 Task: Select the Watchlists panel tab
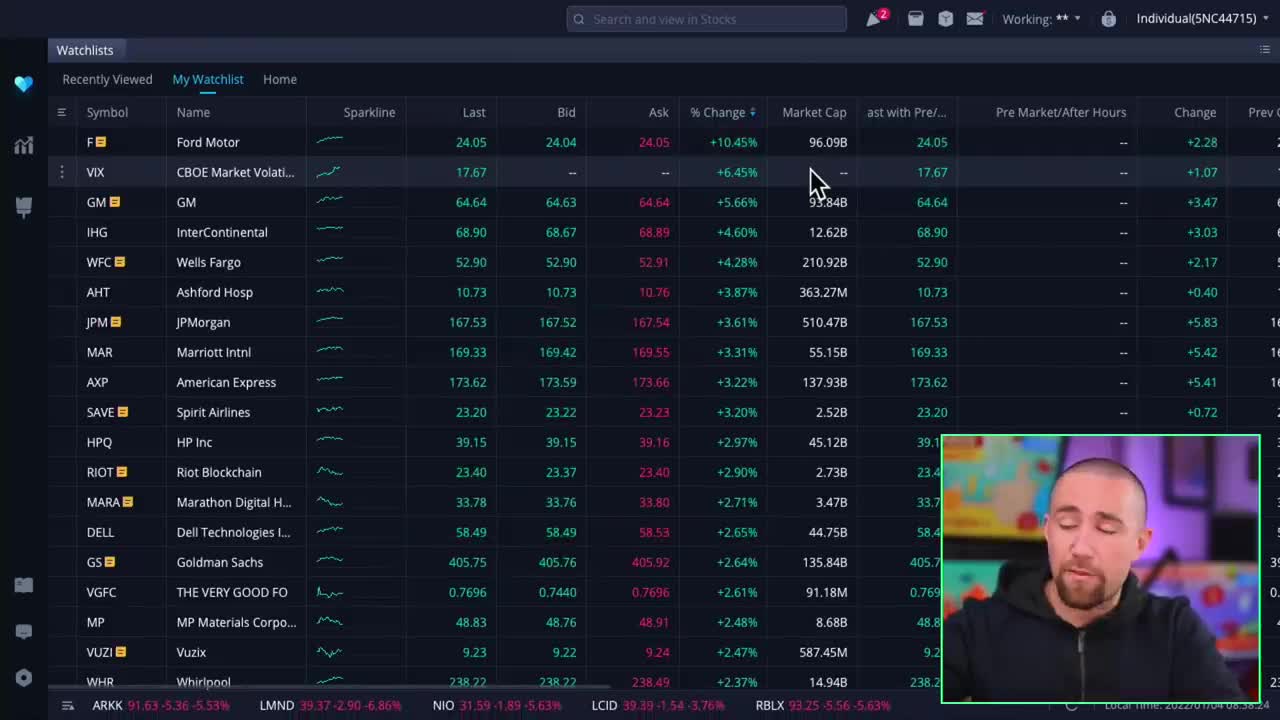coord(85,50)
